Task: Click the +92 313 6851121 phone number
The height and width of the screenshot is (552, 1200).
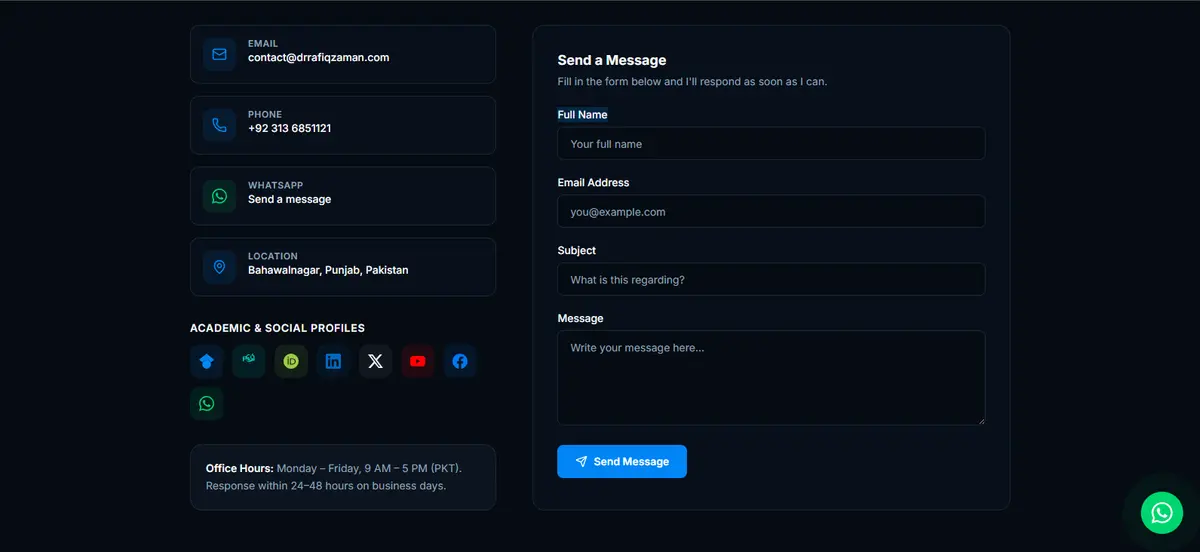Action: [x=290, y=129]
